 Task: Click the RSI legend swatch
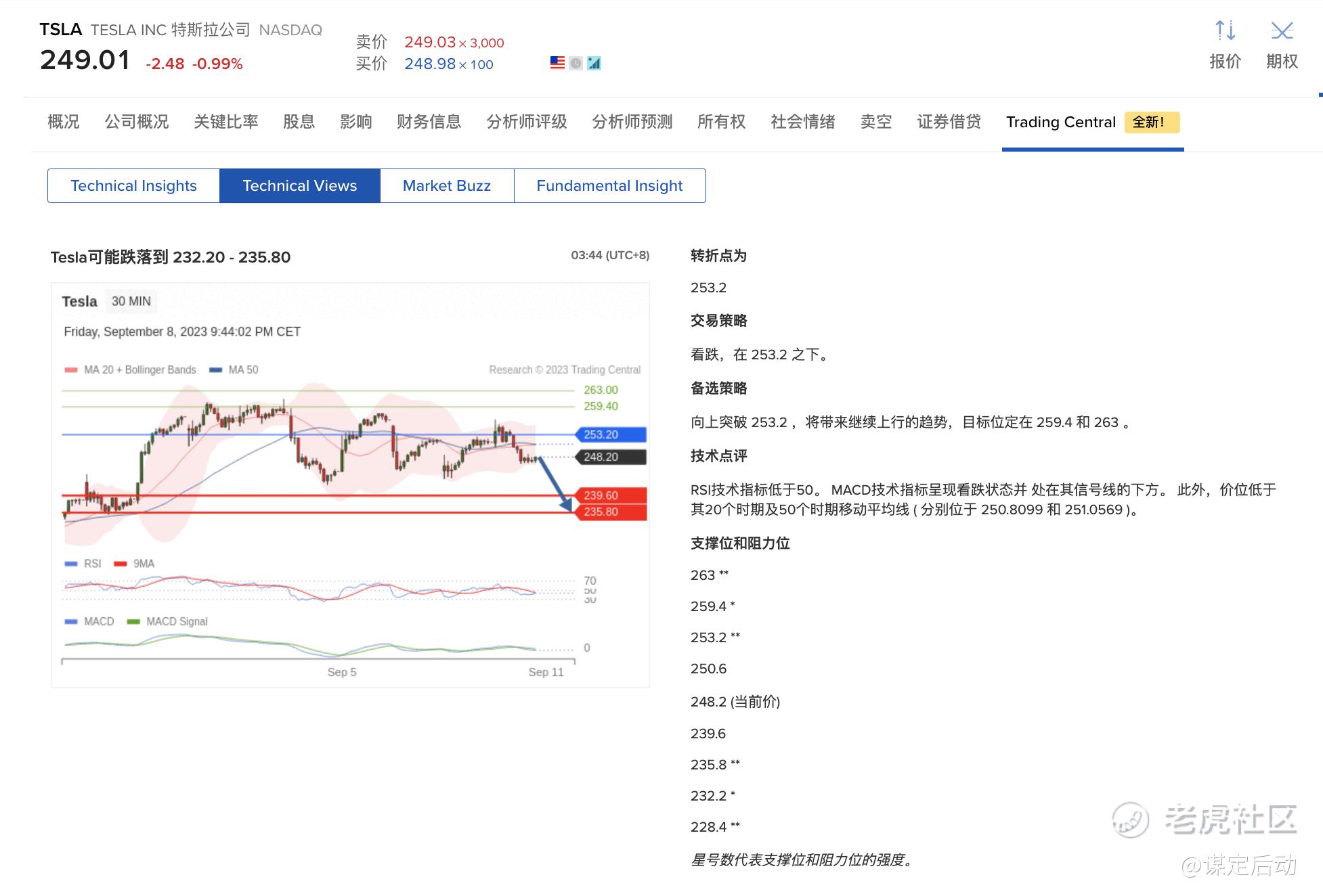71,564
